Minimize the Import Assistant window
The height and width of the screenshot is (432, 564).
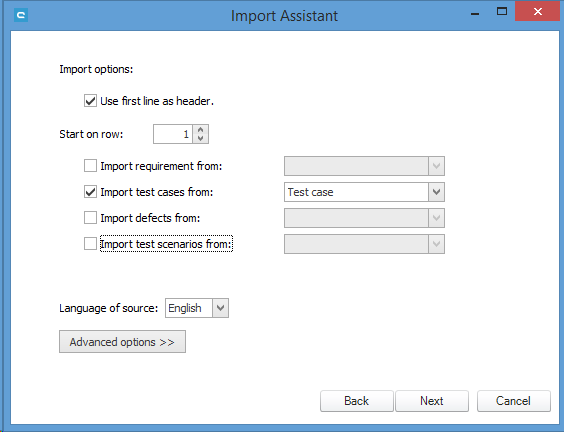click(475, 14)
